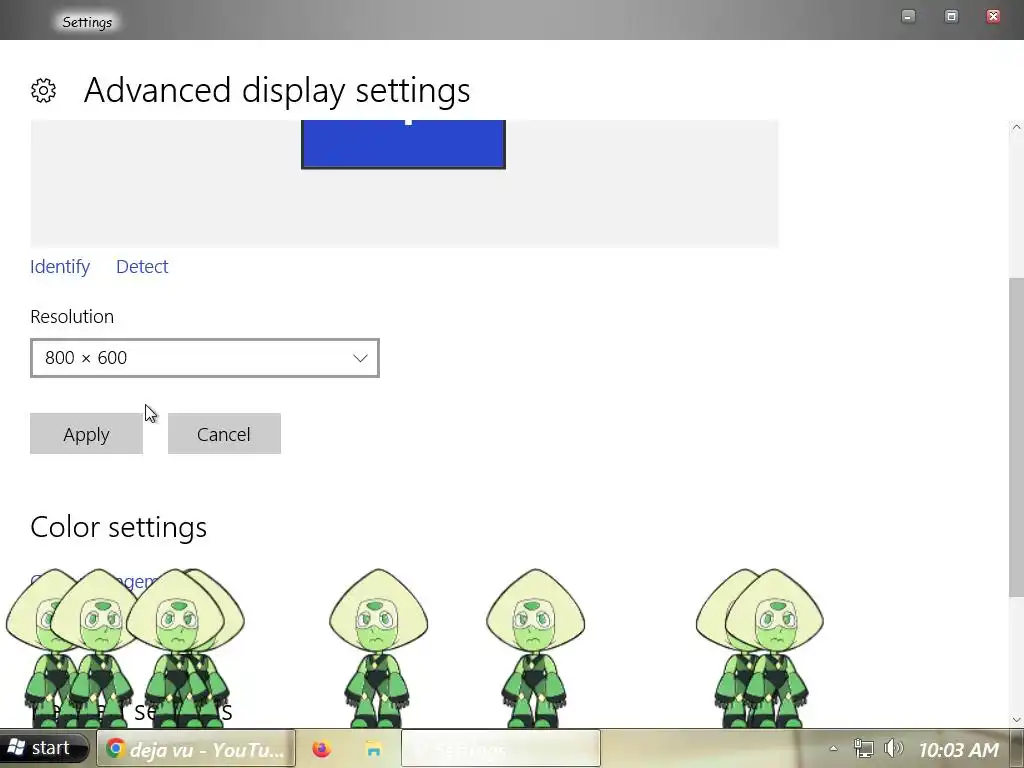Click the Cancel button
Image resolution: width=1024 pixels, height=768 pixels.
[224, 434]
